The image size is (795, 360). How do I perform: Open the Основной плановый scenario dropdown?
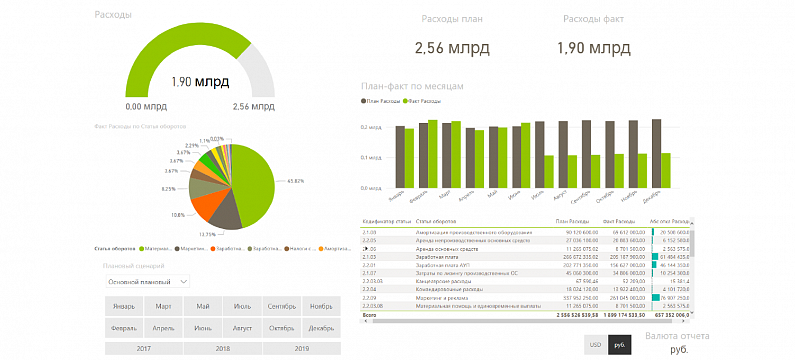[x=148, y=281]
